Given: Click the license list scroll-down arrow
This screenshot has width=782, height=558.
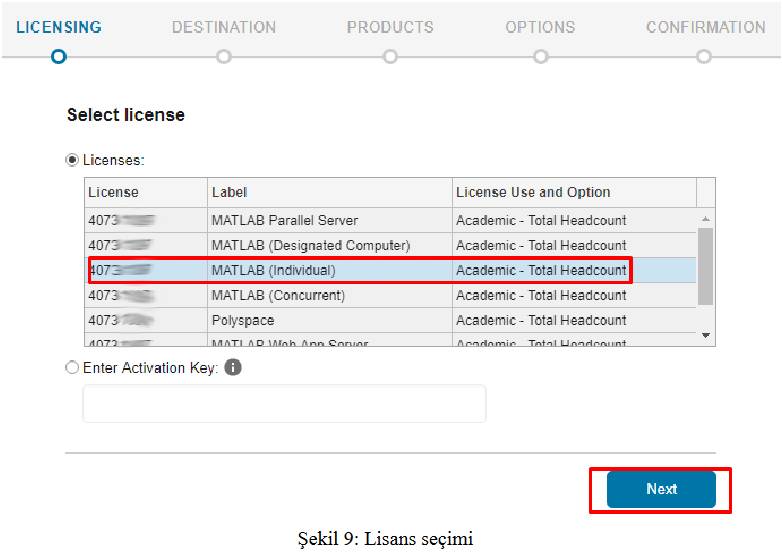Looking at the screenshot, I should (x=706, y=335).
